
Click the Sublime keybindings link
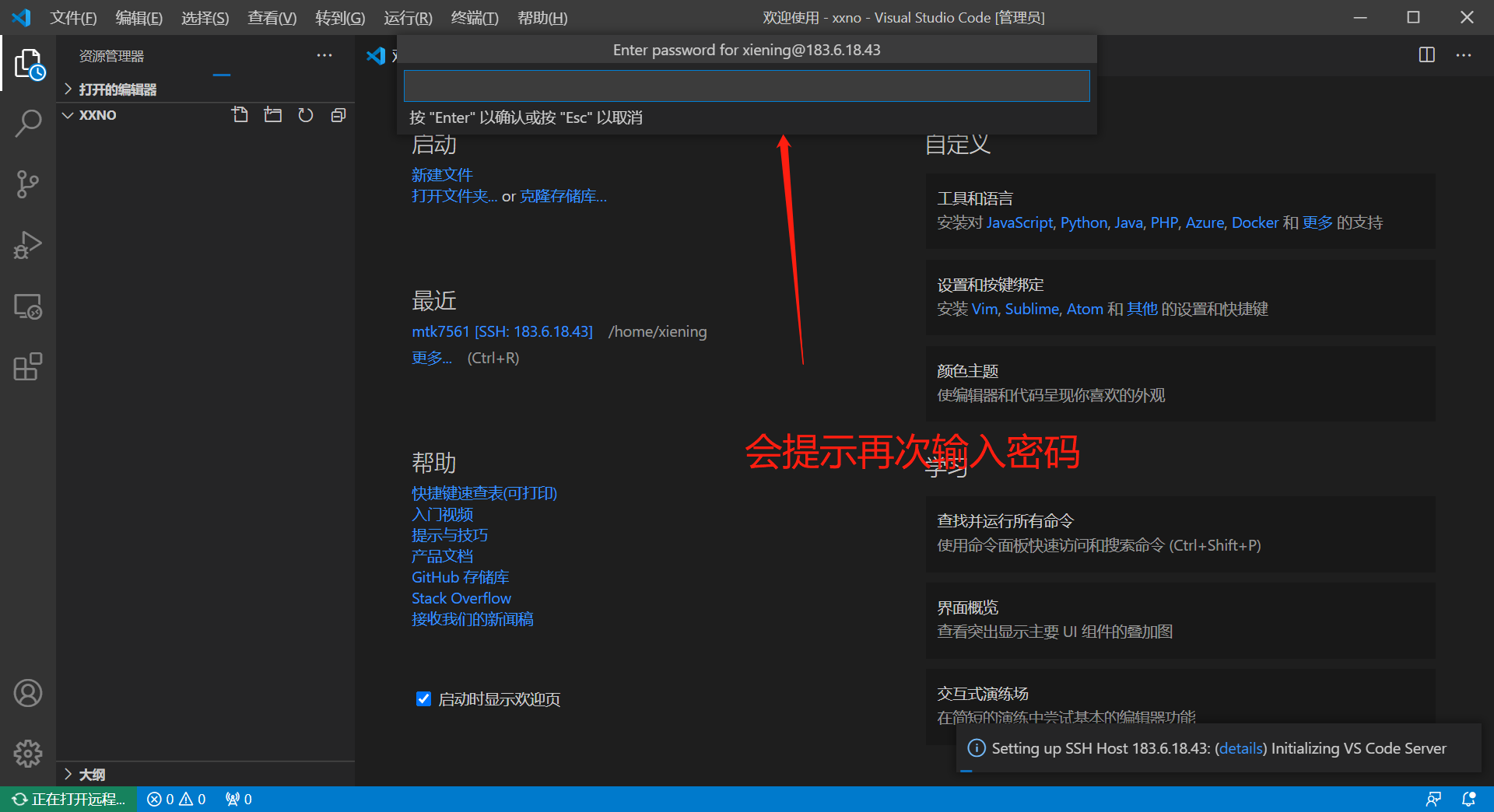click(x=1032, y=309)
